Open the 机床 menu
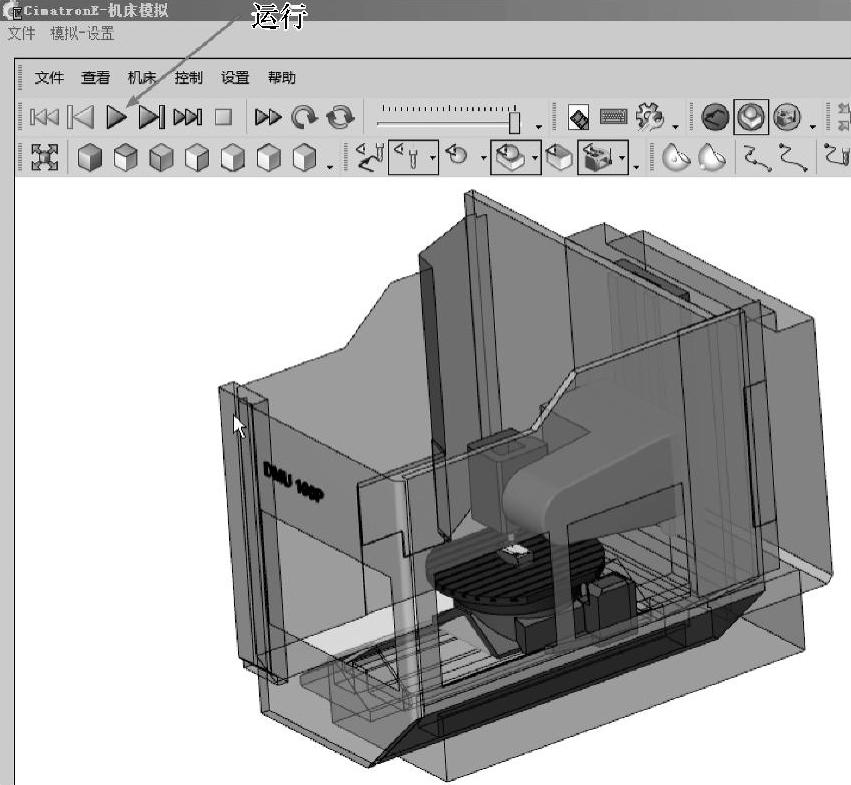This screenshot has height=785, width=851. click(142, 78)
